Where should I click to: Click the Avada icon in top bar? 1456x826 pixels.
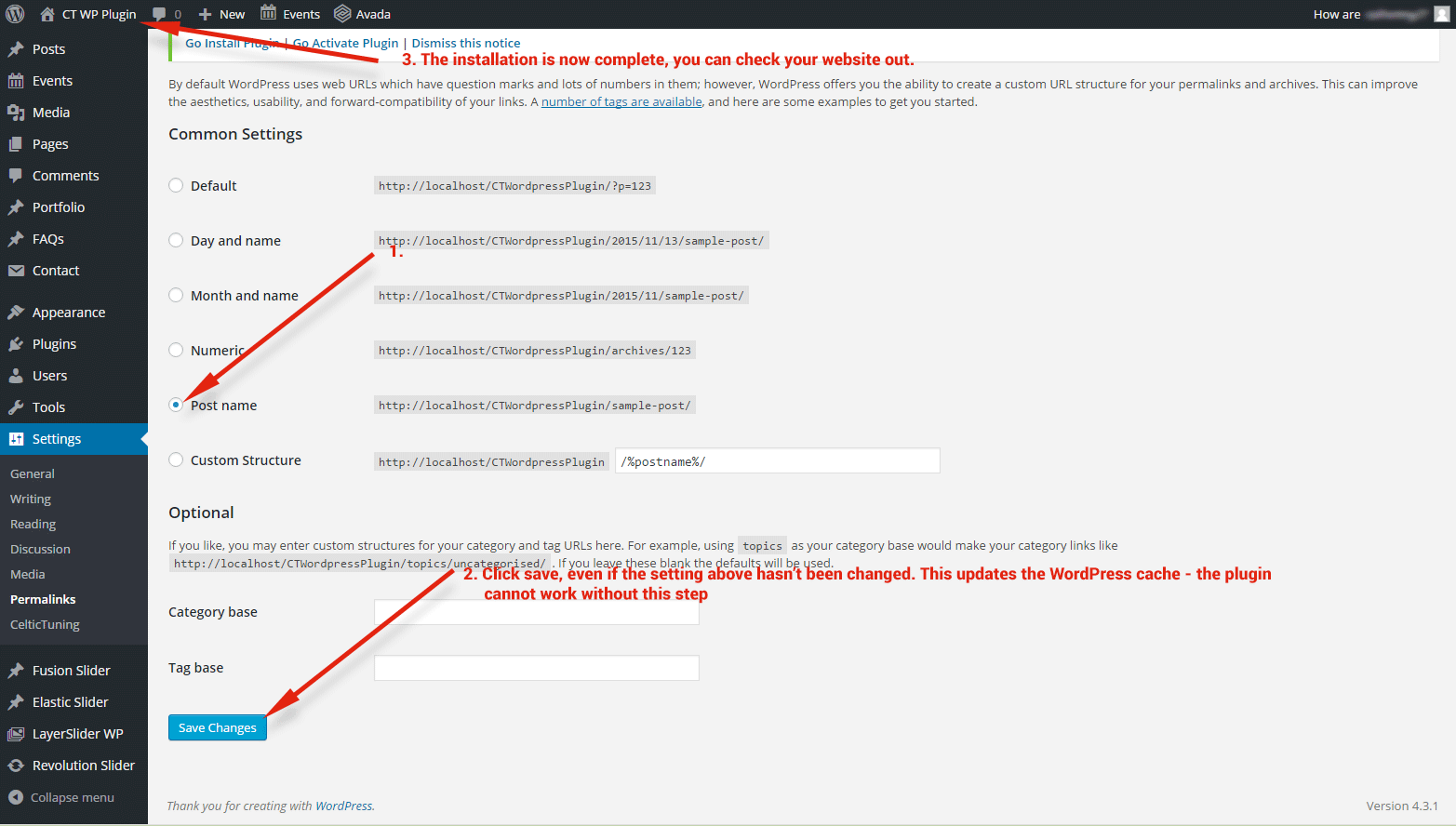(x=342, y=14)
